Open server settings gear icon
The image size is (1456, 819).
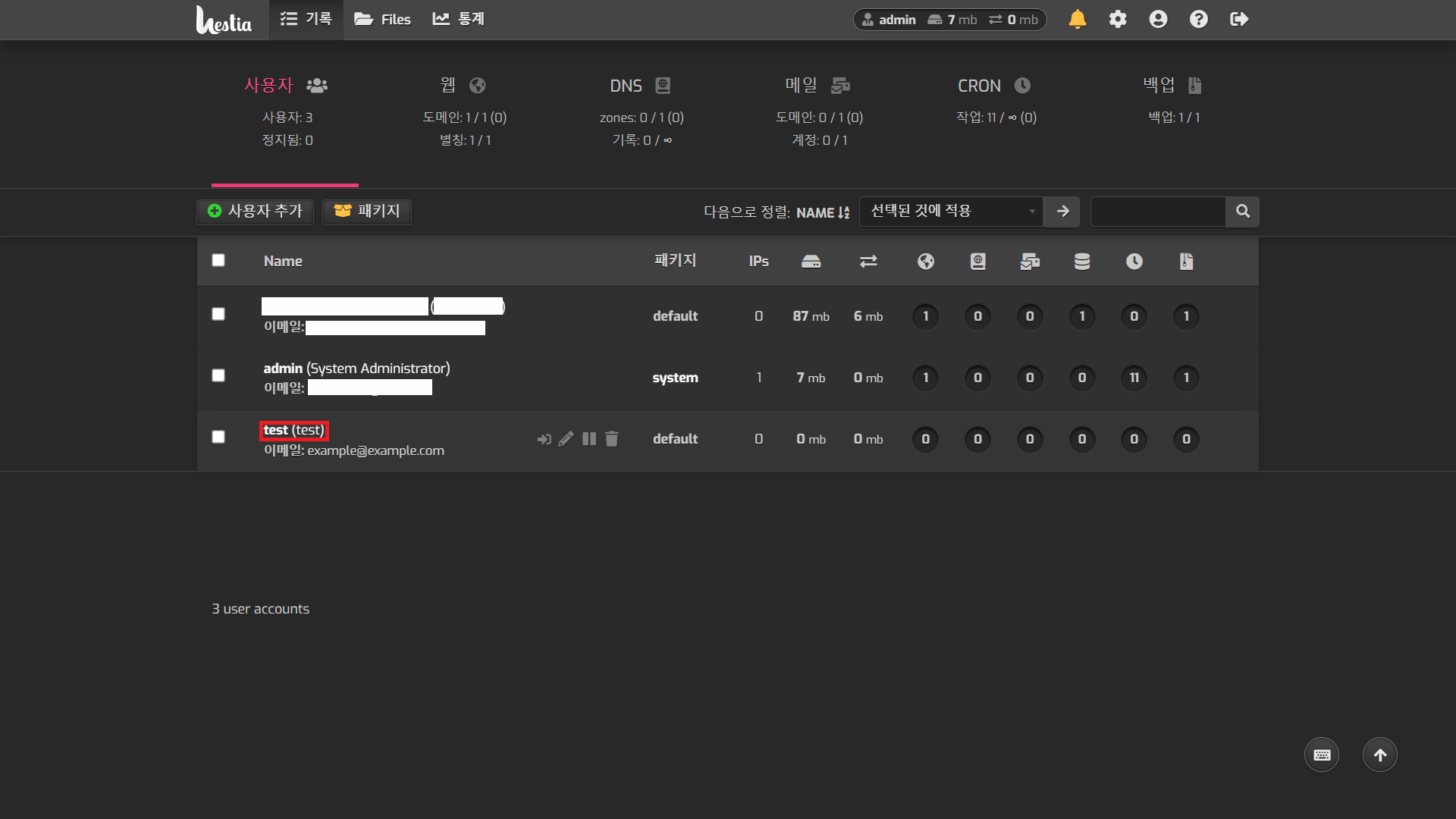click(x=1118, y=19)
